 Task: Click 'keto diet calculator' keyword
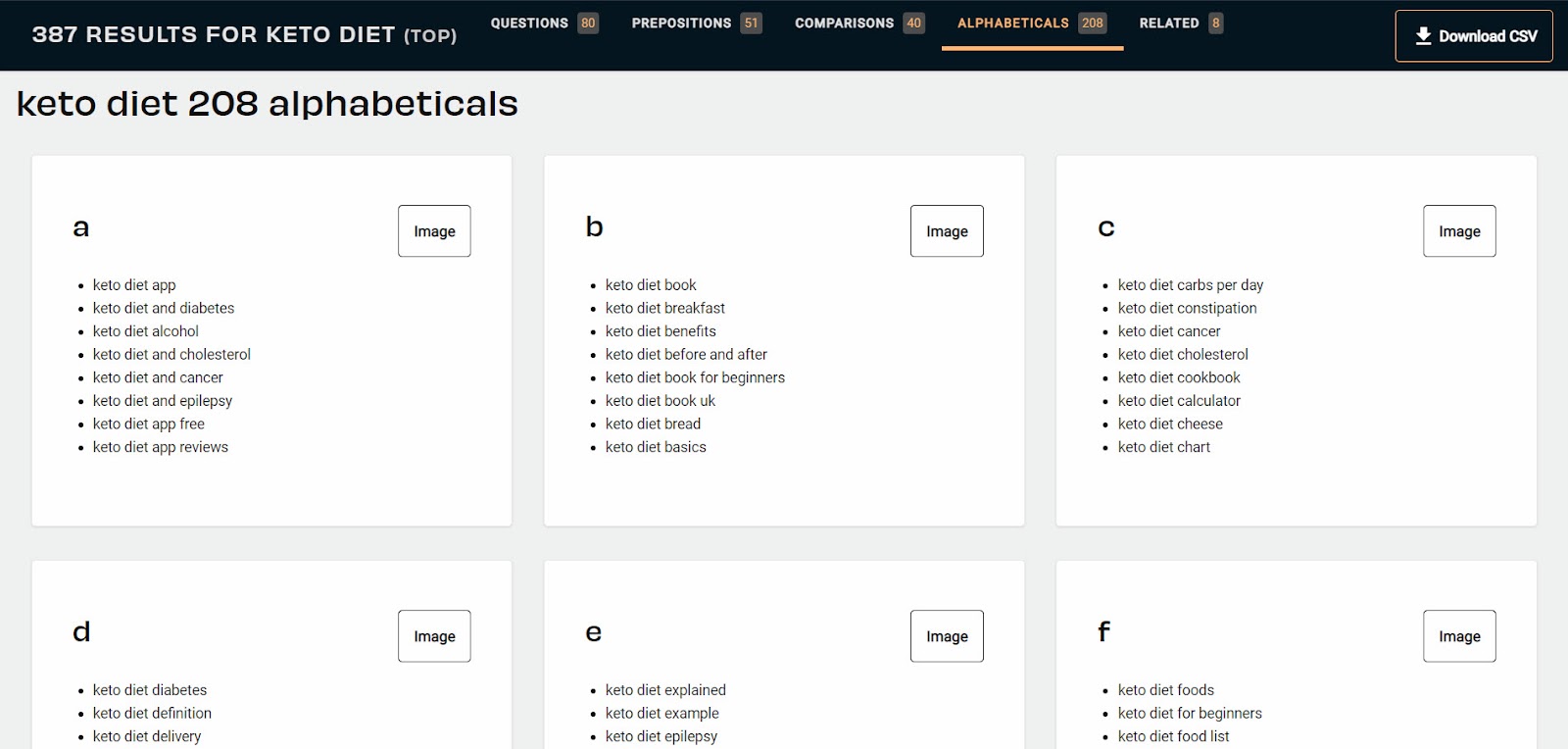point(1179,401)
